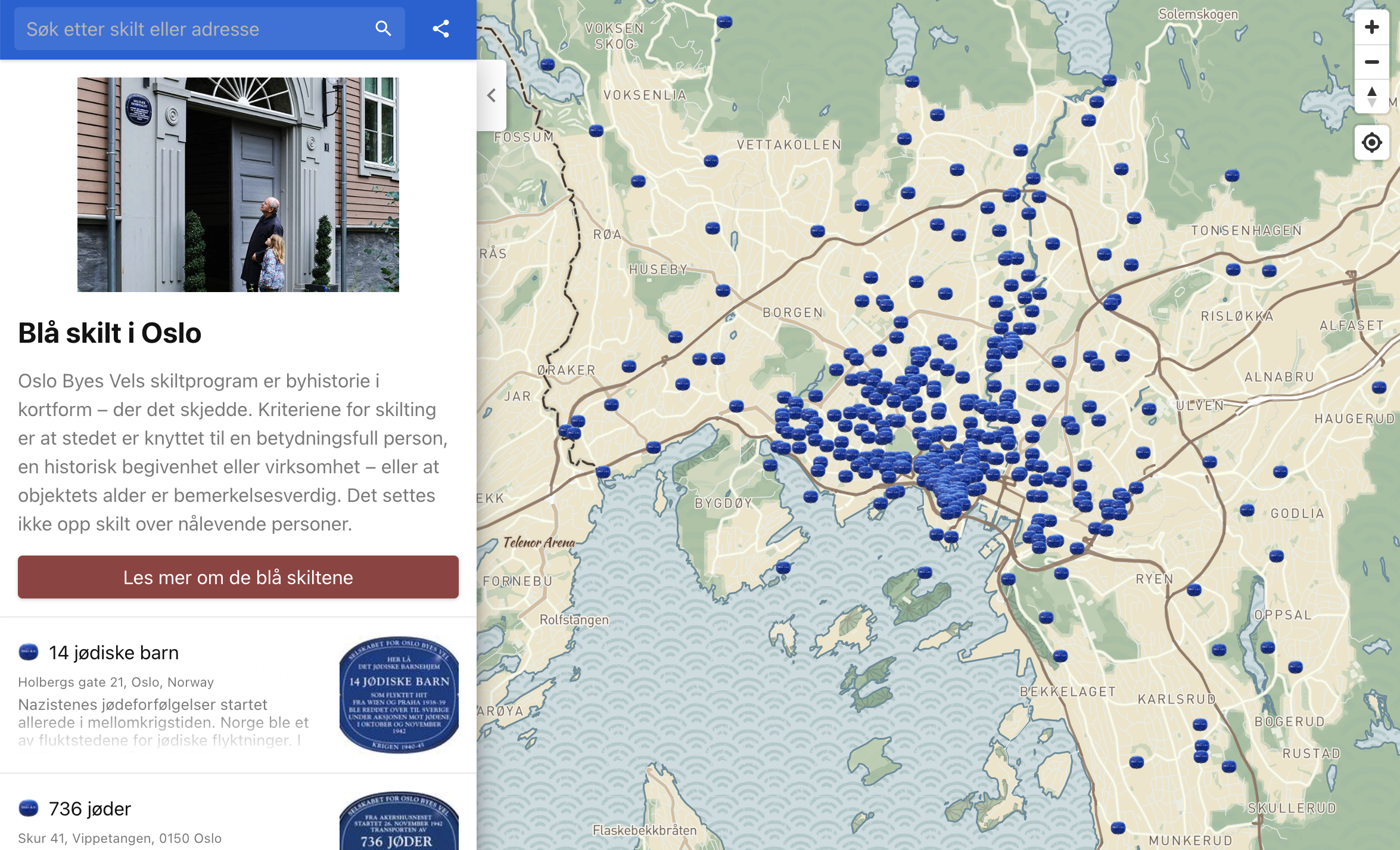Click the share icon in header

point(441,29)
